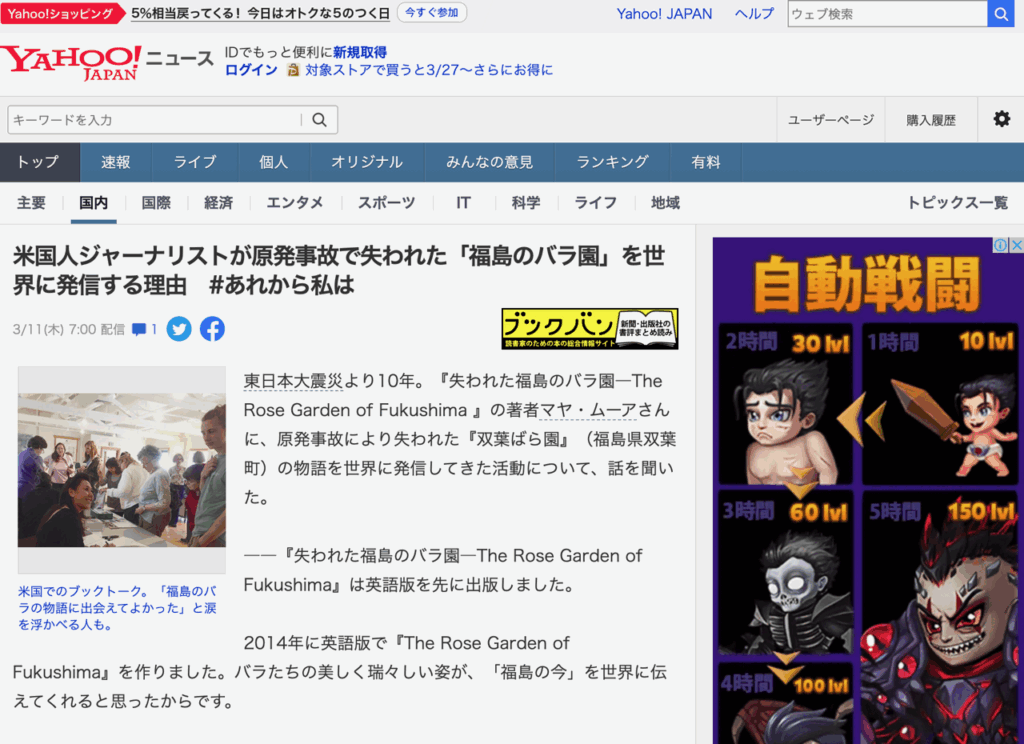
Task: Click the 今すぐ参加 button
Action: point(431,13)
